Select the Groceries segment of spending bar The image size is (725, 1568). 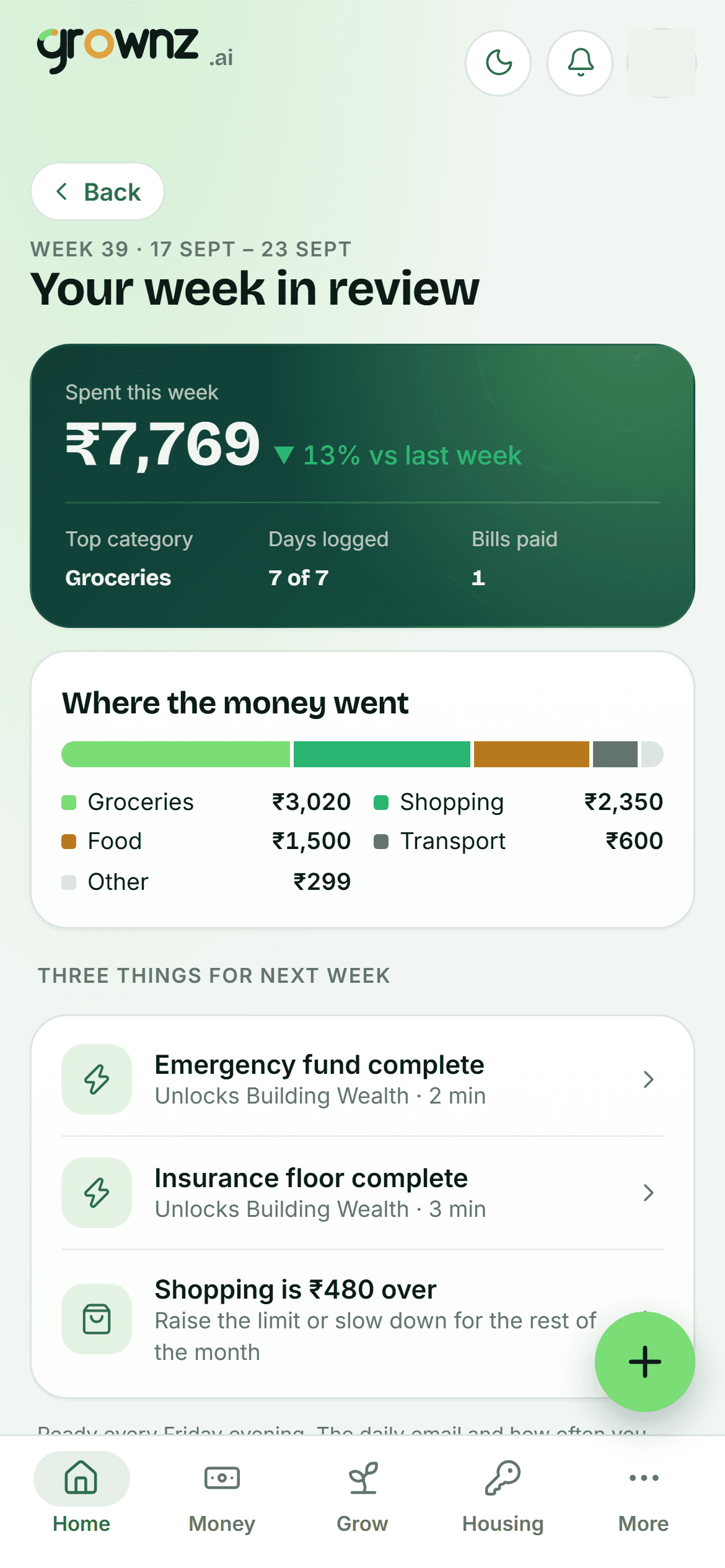click(175, 754)
